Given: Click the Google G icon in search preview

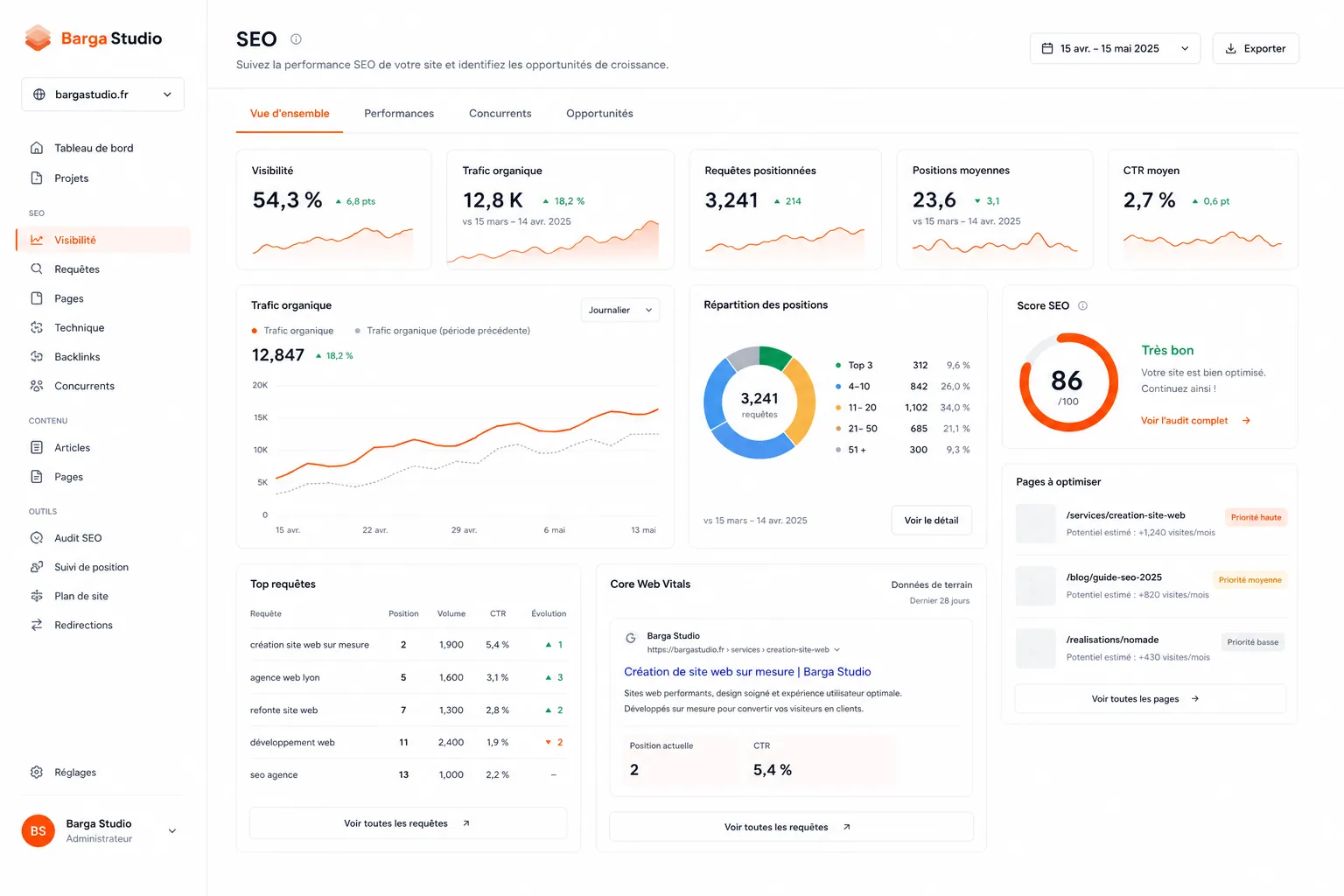Looking at the screenshot, I should (x=631, y=639).
